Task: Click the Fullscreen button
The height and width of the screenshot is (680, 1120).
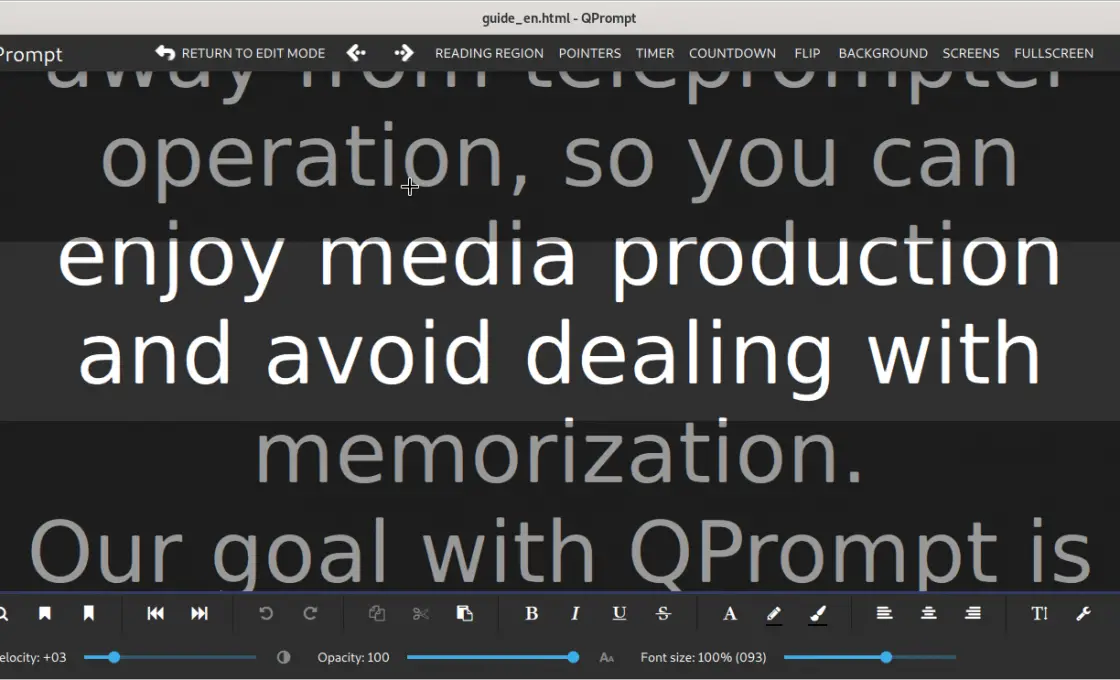Action: tap(1054, 54)
